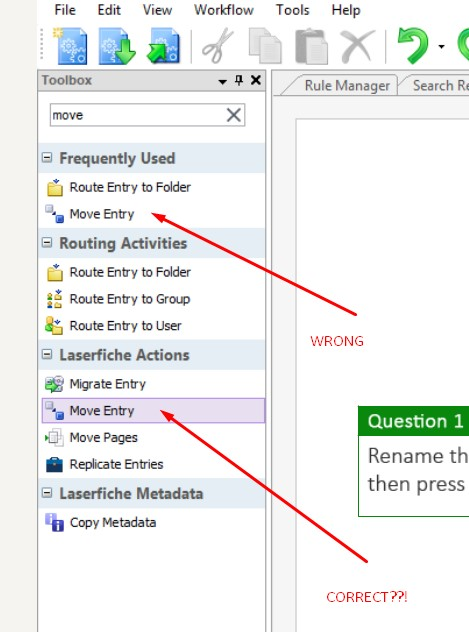Screen dimensions: 469x632
Task: Click the Route Entry to Group people icon
Action: pyautogui.click(x=54, y=299)
